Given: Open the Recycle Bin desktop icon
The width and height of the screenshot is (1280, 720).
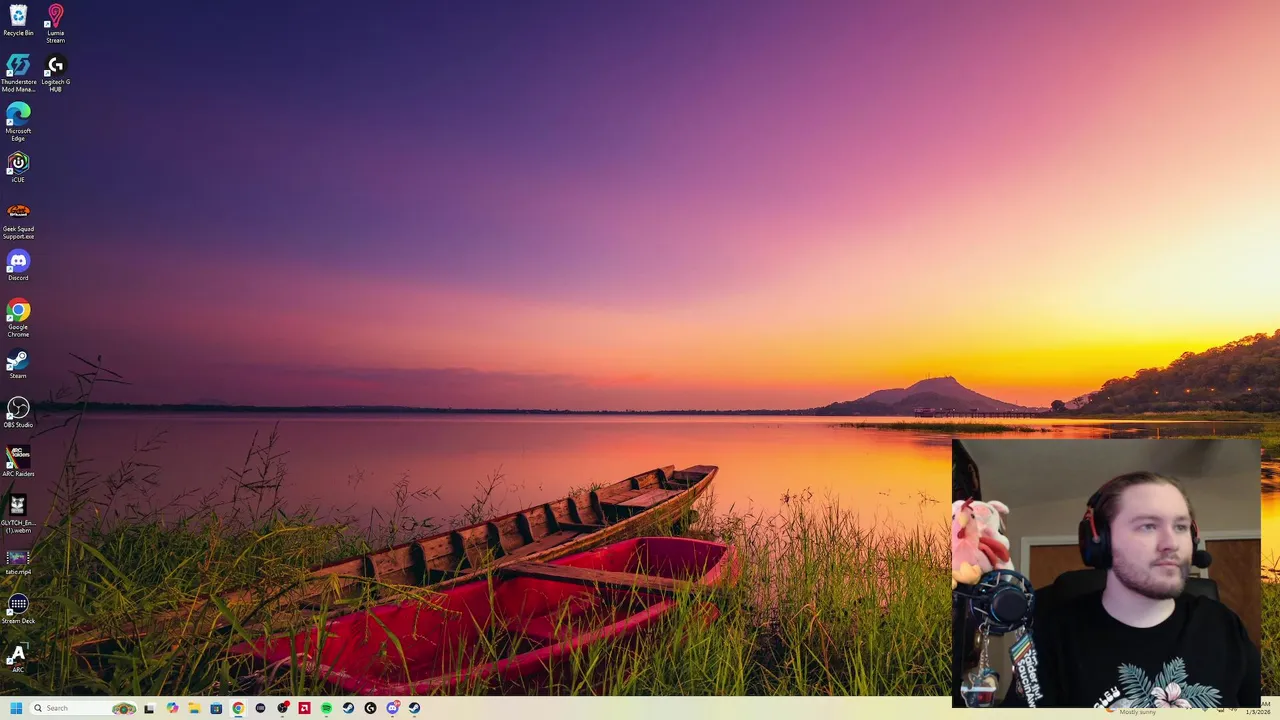Looking at the screenshot, I should click(18, 20).
